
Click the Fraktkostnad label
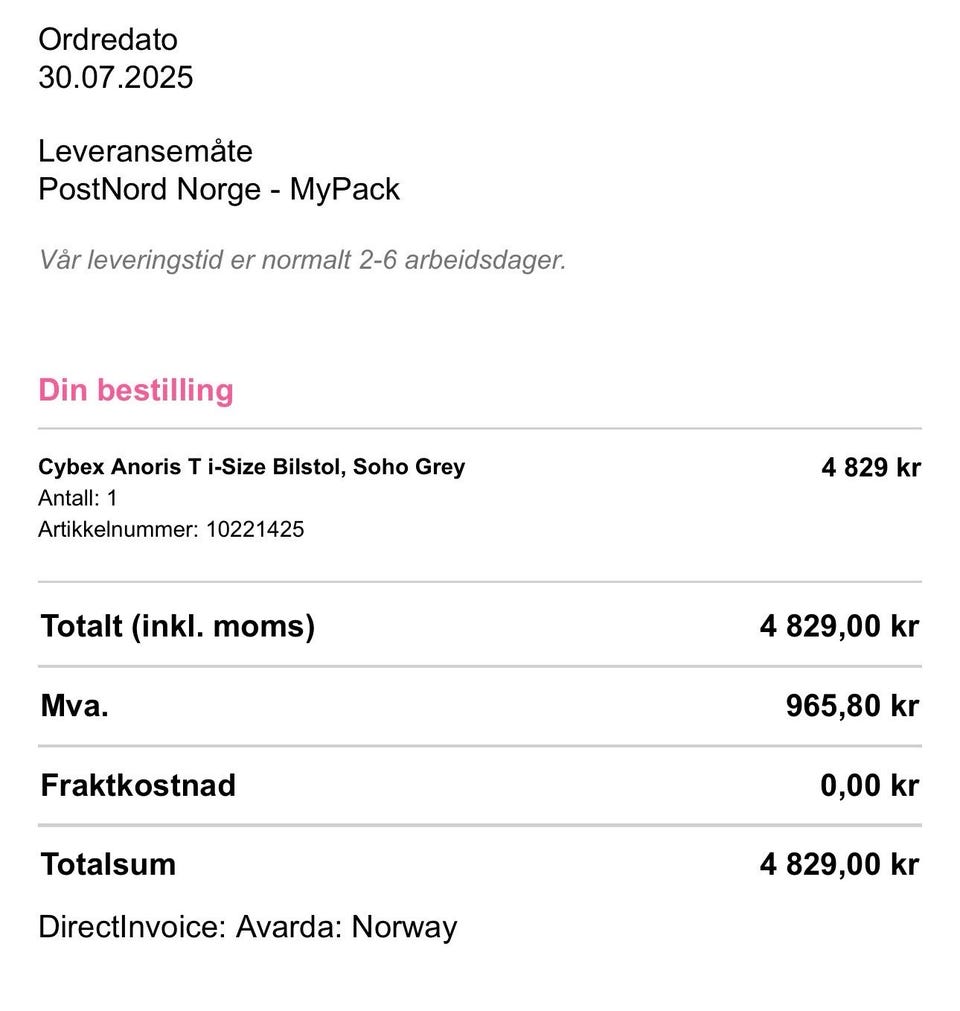click(x=138, y=785)
